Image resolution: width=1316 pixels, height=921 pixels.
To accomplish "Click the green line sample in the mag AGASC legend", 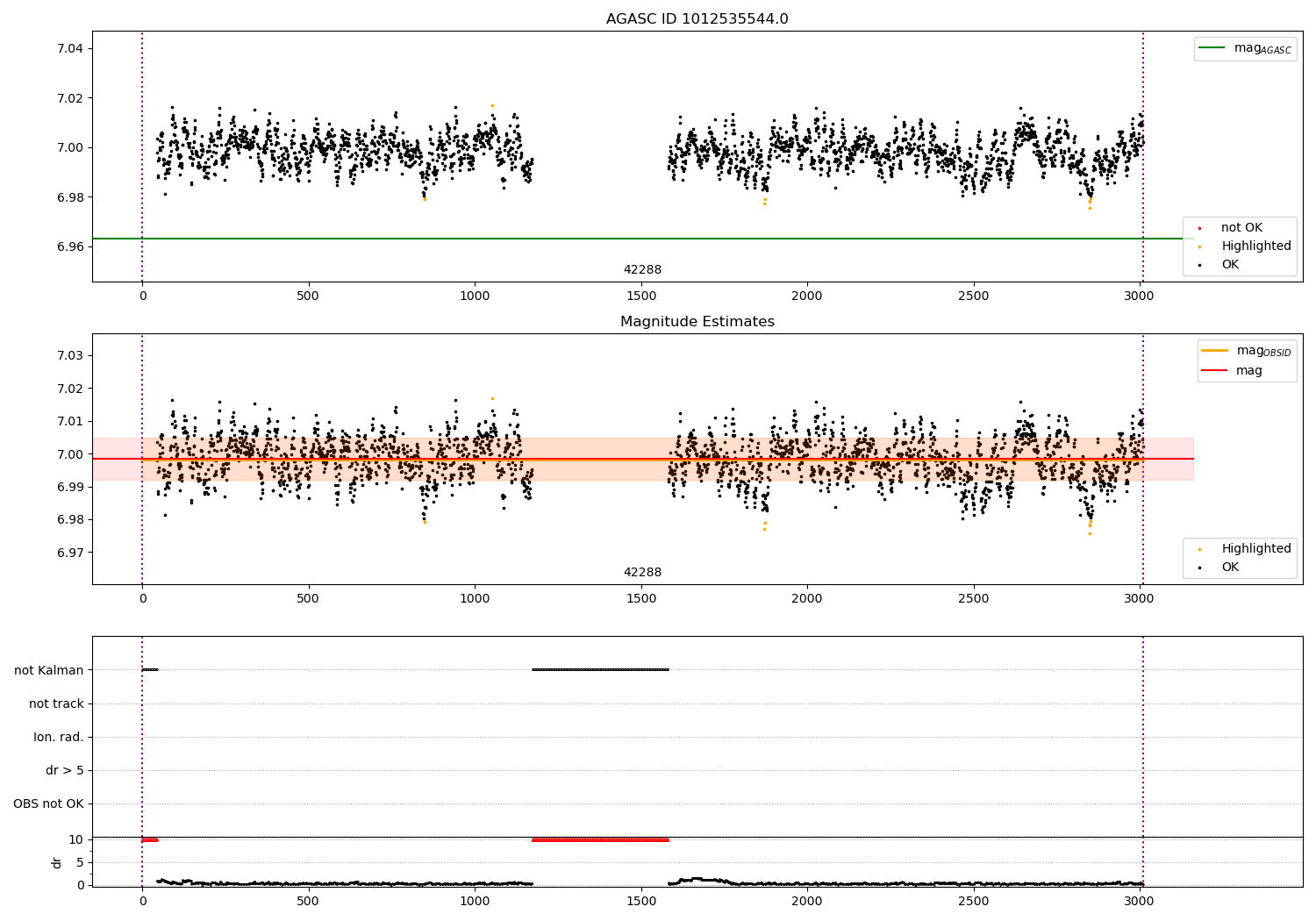I will click(1212, 48).
